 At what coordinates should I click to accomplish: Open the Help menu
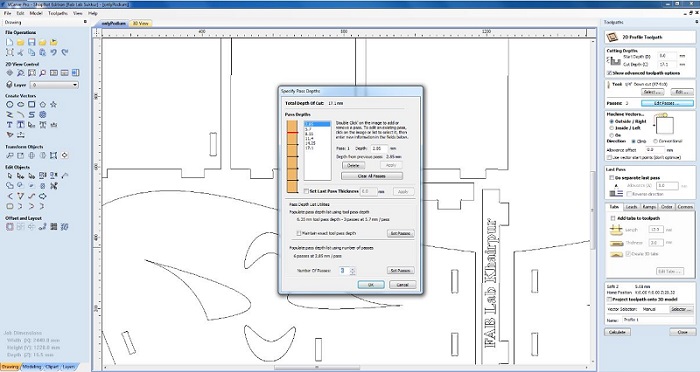pos(92,13)
